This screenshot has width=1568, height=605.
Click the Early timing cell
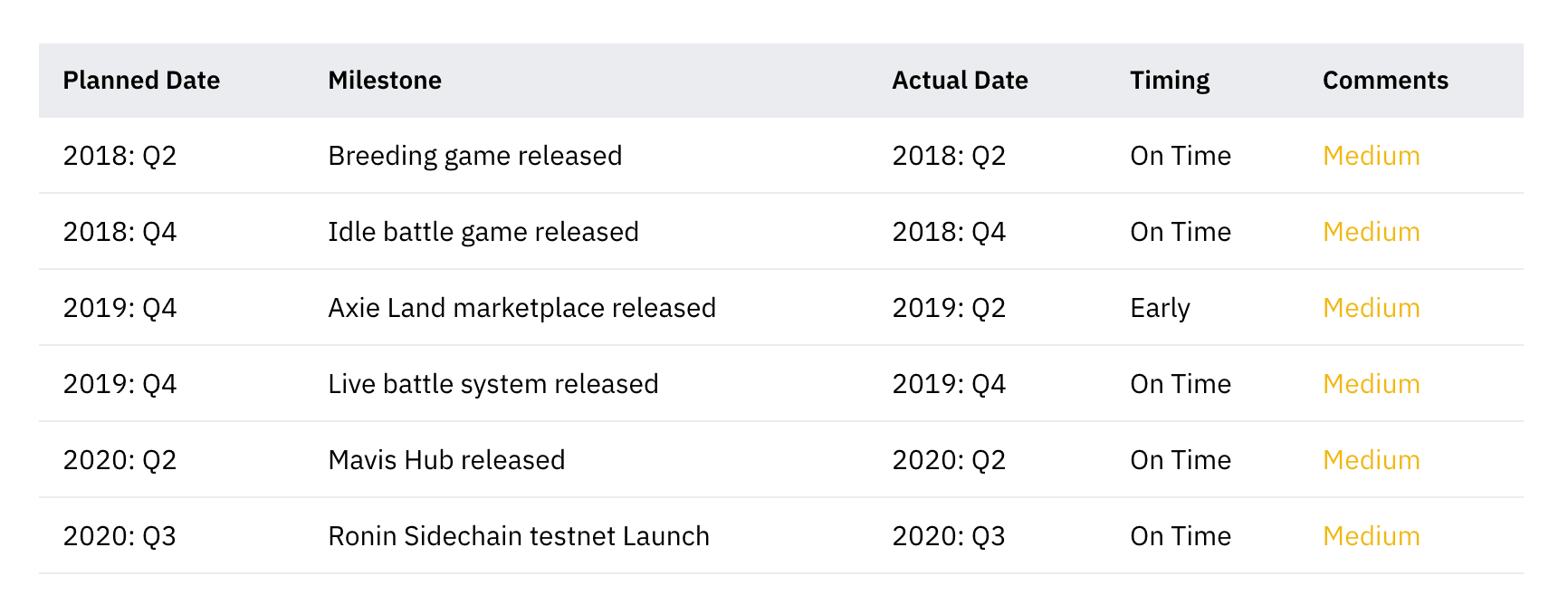1160,309
